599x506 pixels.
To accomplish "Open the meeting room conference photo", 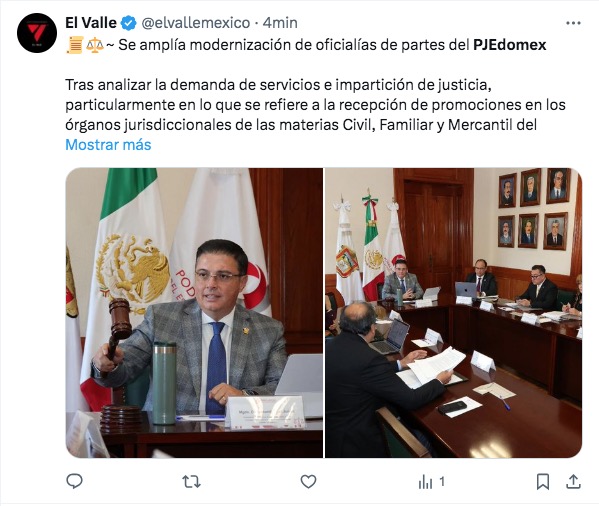I will [453, 313].
